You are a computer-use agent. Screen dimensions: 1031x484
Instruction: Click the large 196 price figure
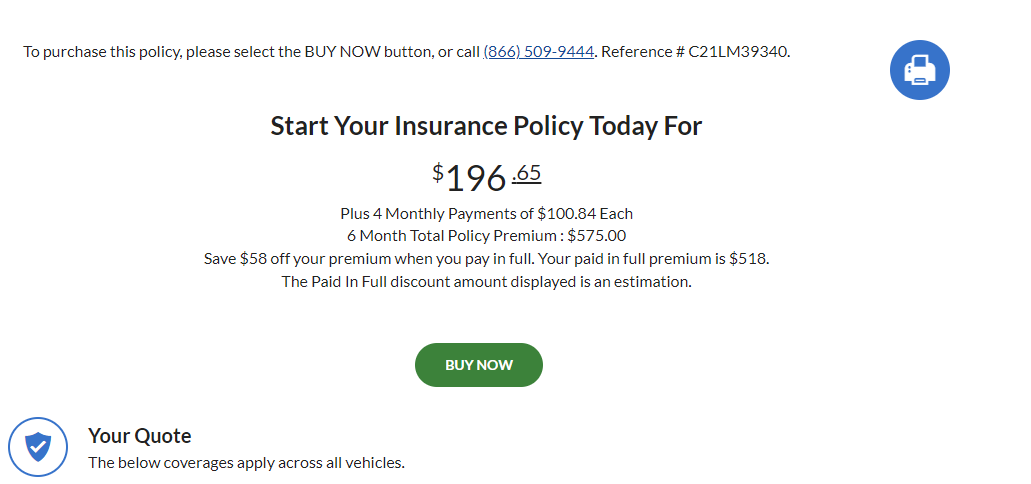476,178
